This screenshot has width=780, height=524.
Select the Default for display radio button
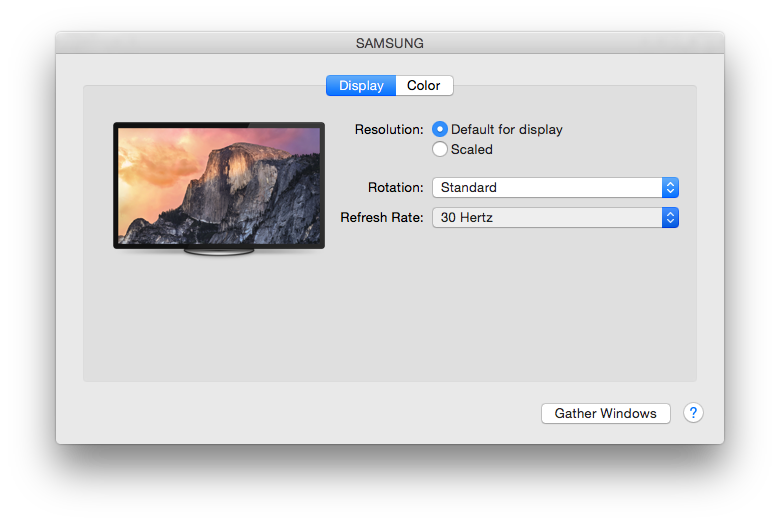[x=440, y=129]
